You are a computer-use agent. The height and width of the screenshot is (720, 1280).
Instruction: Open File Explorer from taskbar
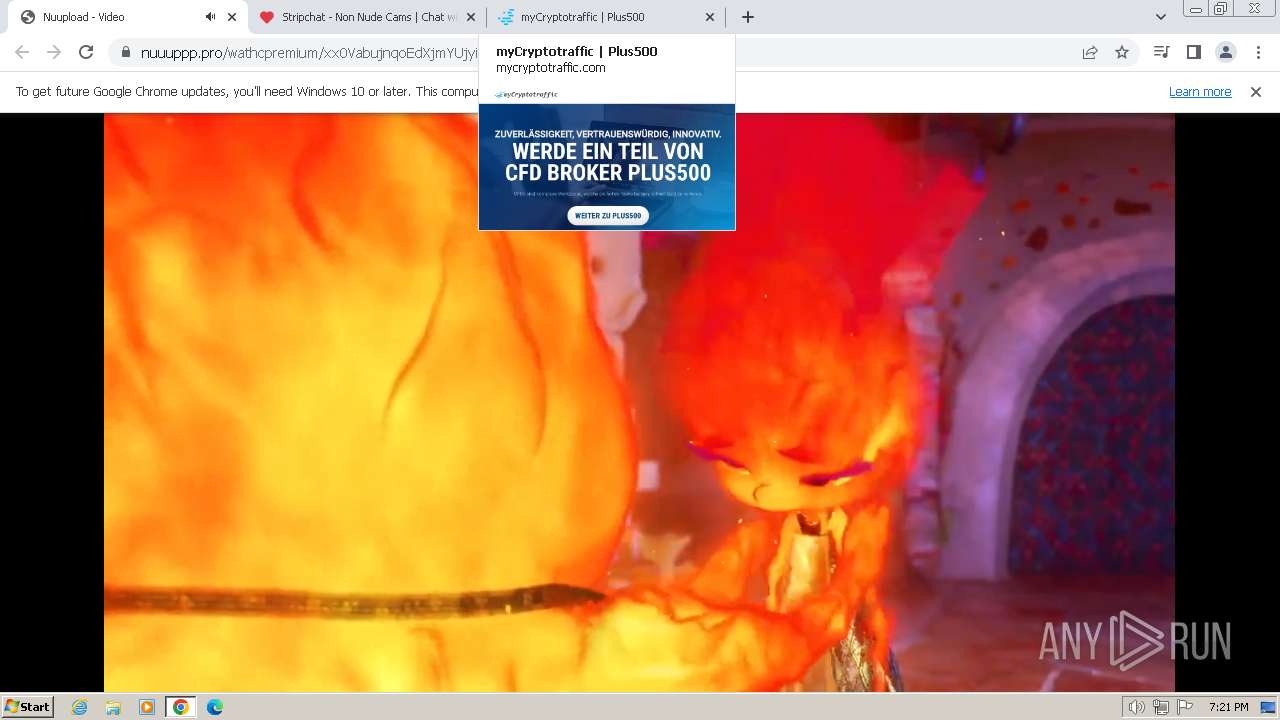[113, 707]
